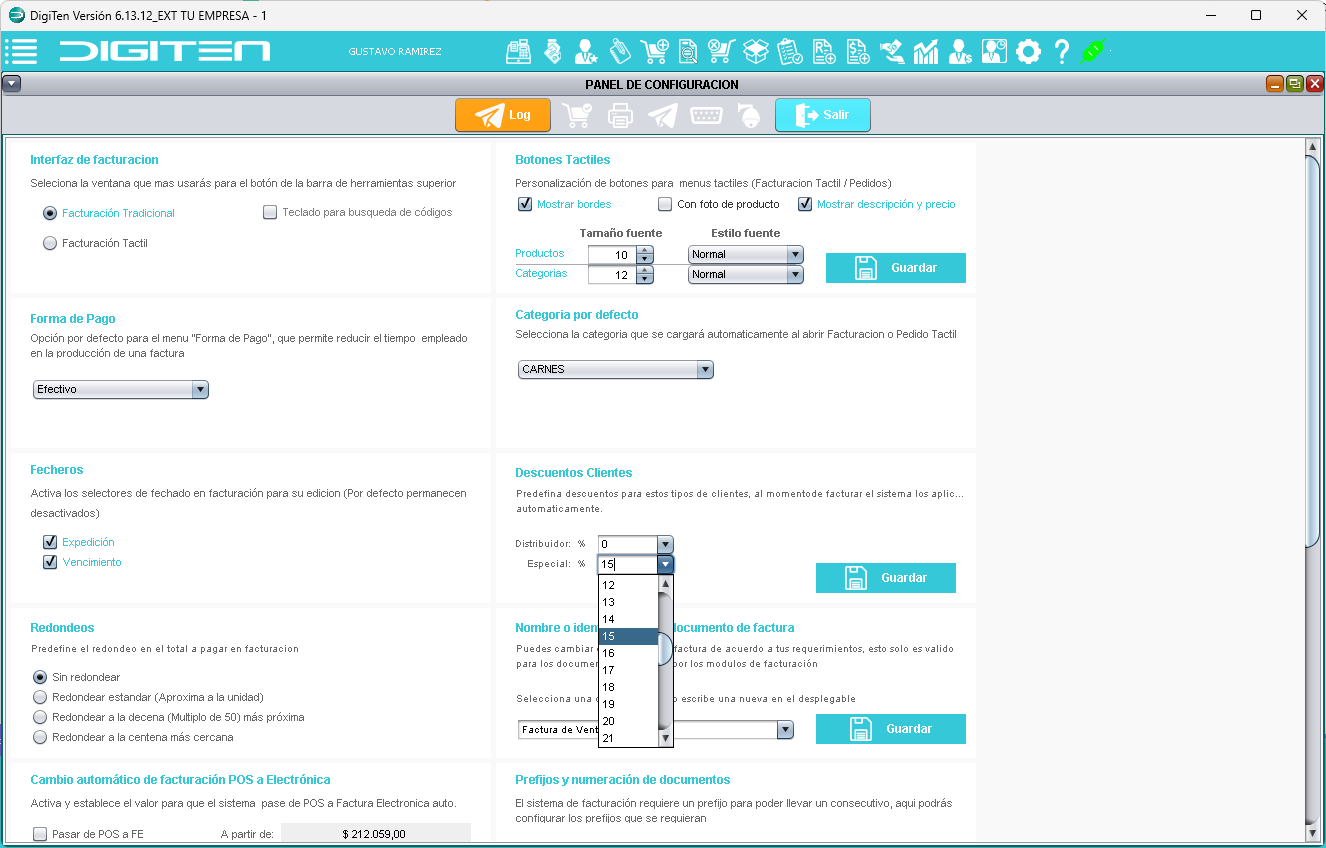
Task: Open the employee time clock icon
Action: (994, 51)
